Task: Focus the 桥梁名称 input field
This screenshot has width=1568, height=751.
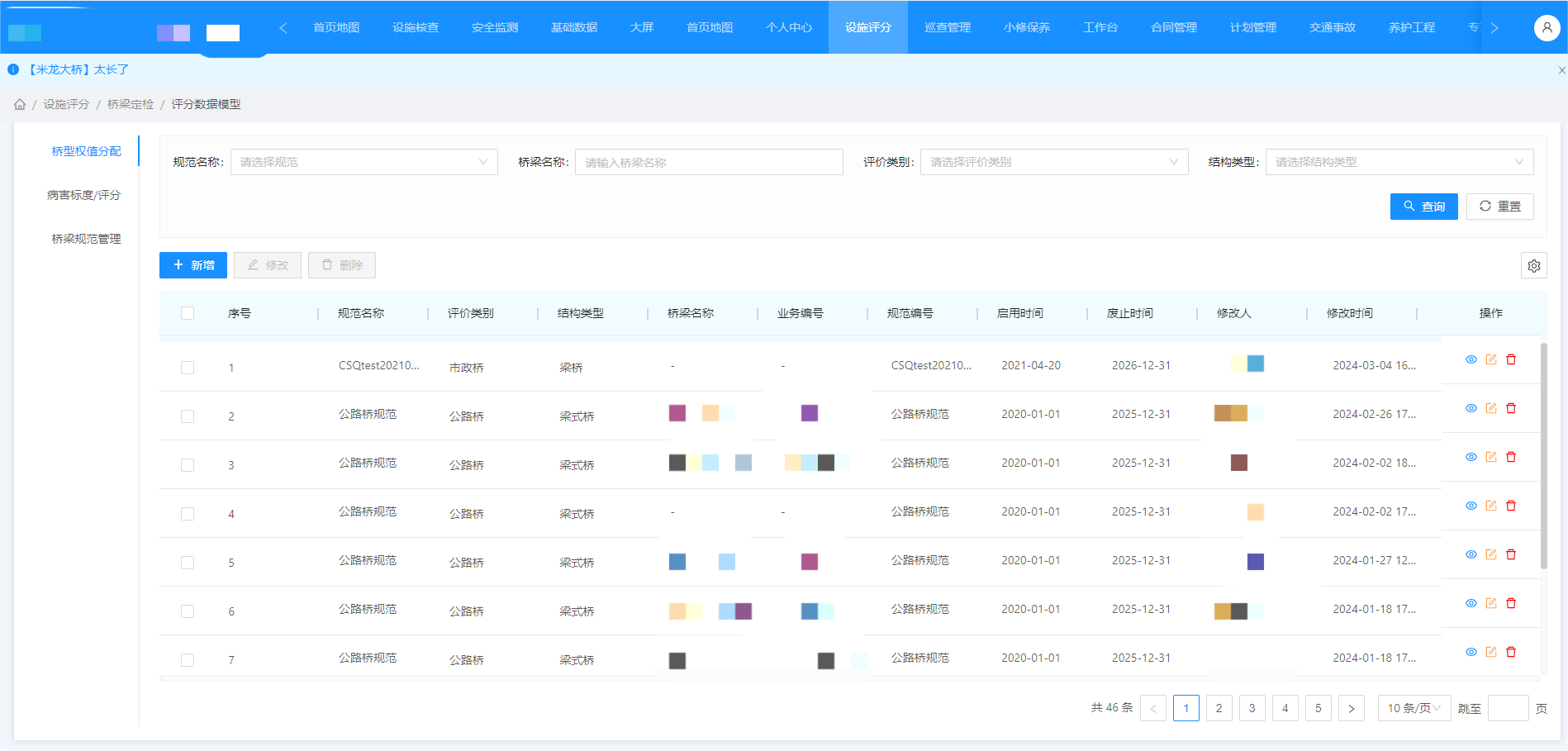Action: tap(709, 162)
